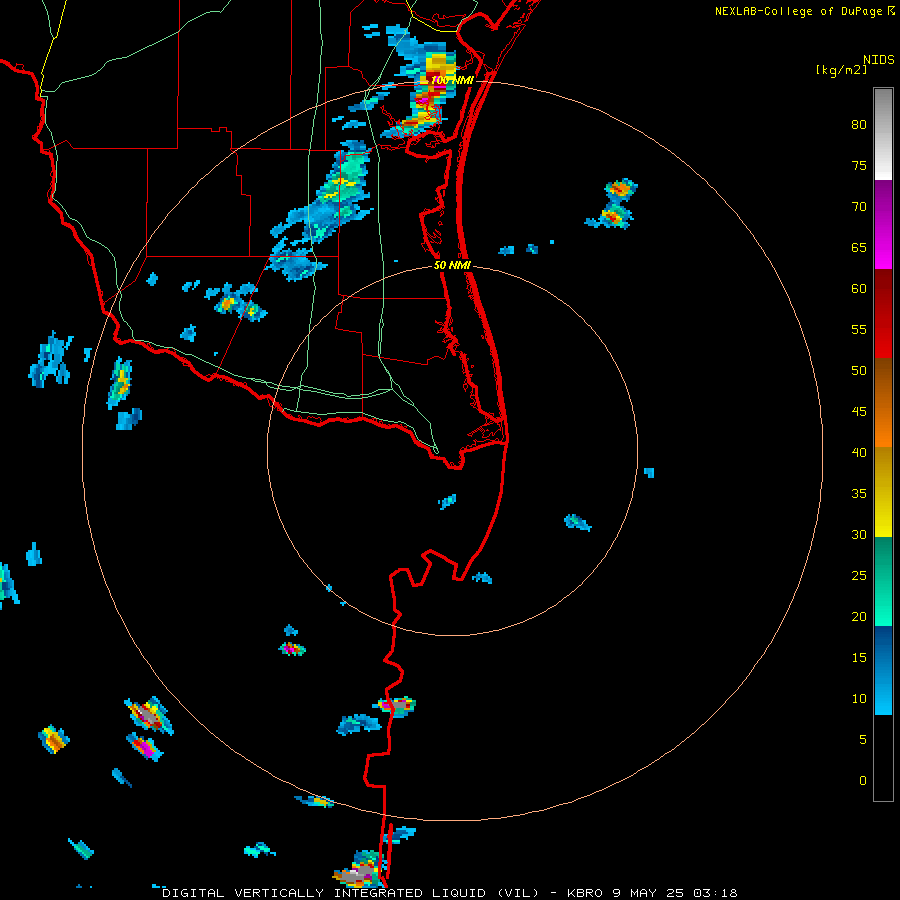Image resolution: width=900 pixels, height=900 pixels.
Task: Click the scale value 60
Action: click(859, 289)
